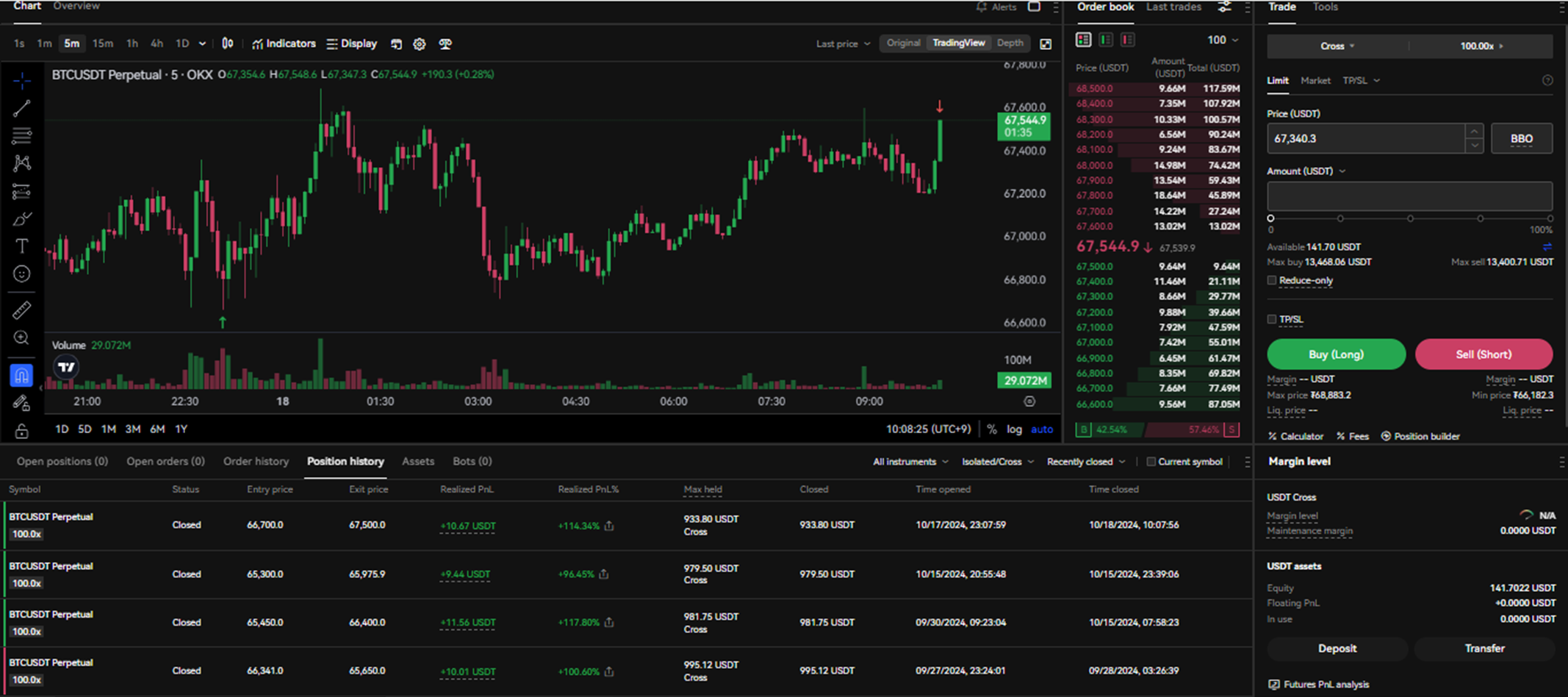Screen dimensions: 1568x697
Task: Open the Amount (USDT) unit dropdown
Action: [x=1306, y=171]
